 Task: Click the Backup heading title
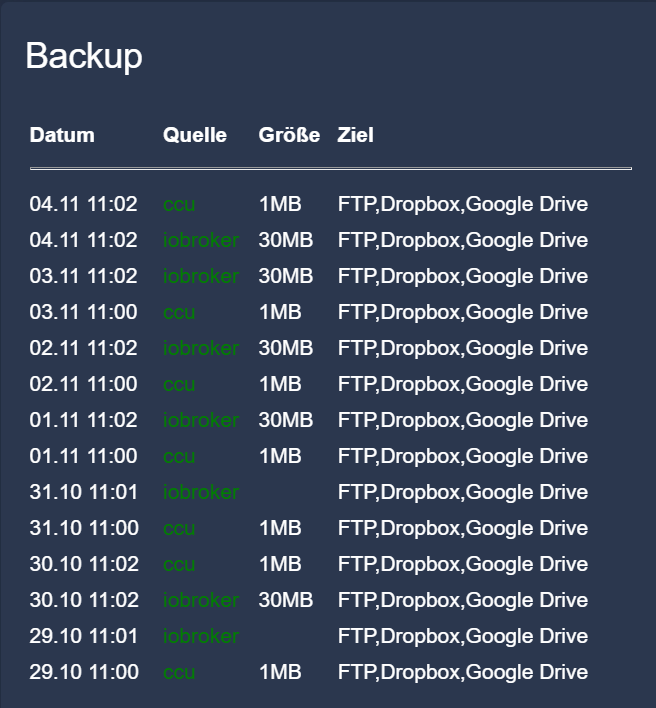[x=84, y=56]
